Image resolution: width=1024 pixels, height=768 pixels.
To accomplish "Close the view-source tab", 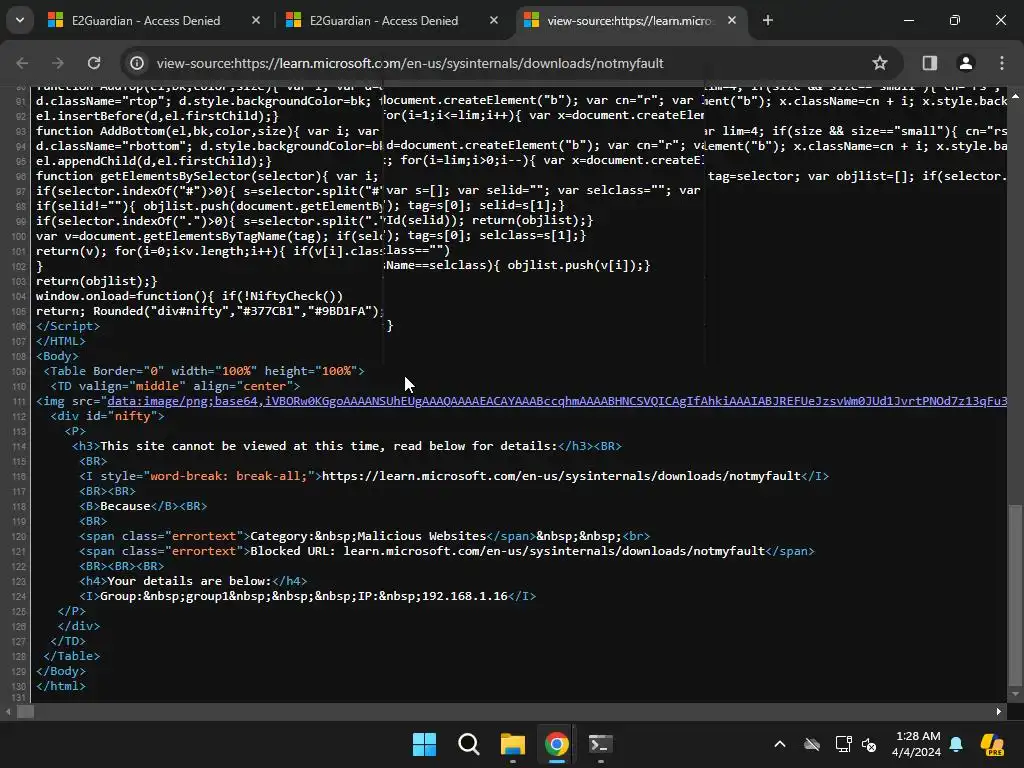I will click(731, 20).
